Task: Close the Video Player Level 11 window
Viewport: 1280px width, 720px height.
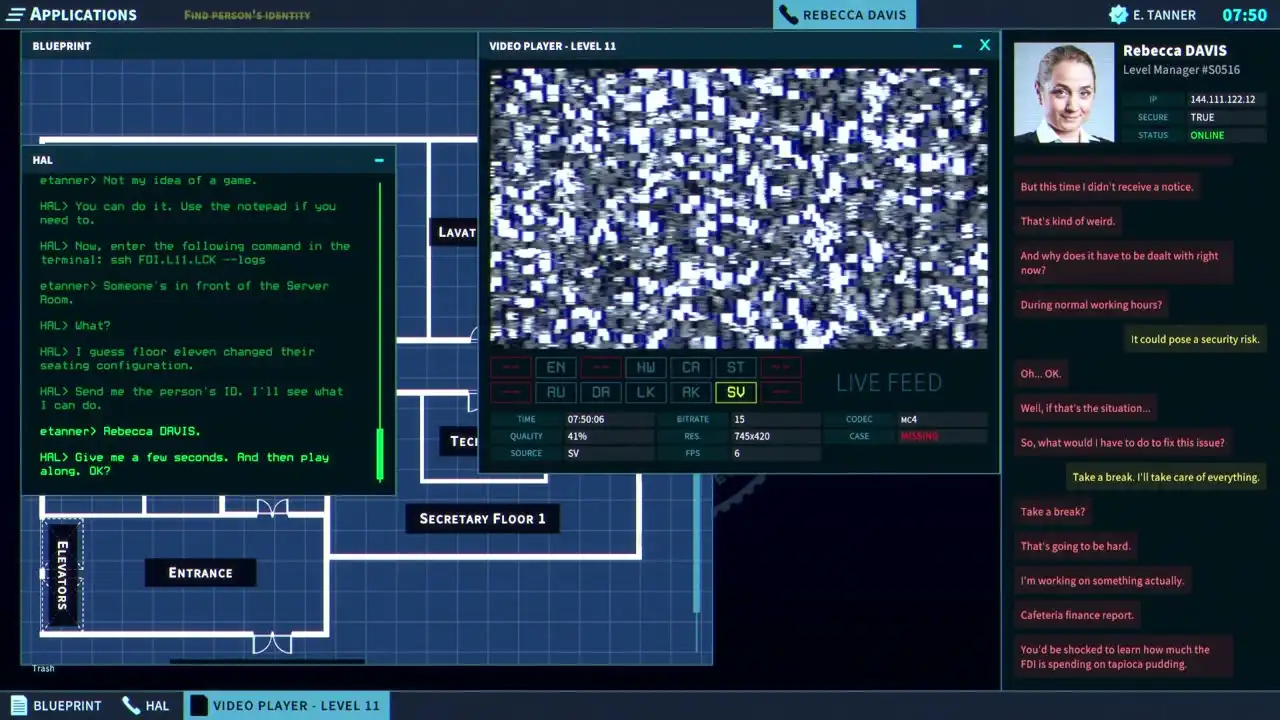Action: [x=985, y=45]
